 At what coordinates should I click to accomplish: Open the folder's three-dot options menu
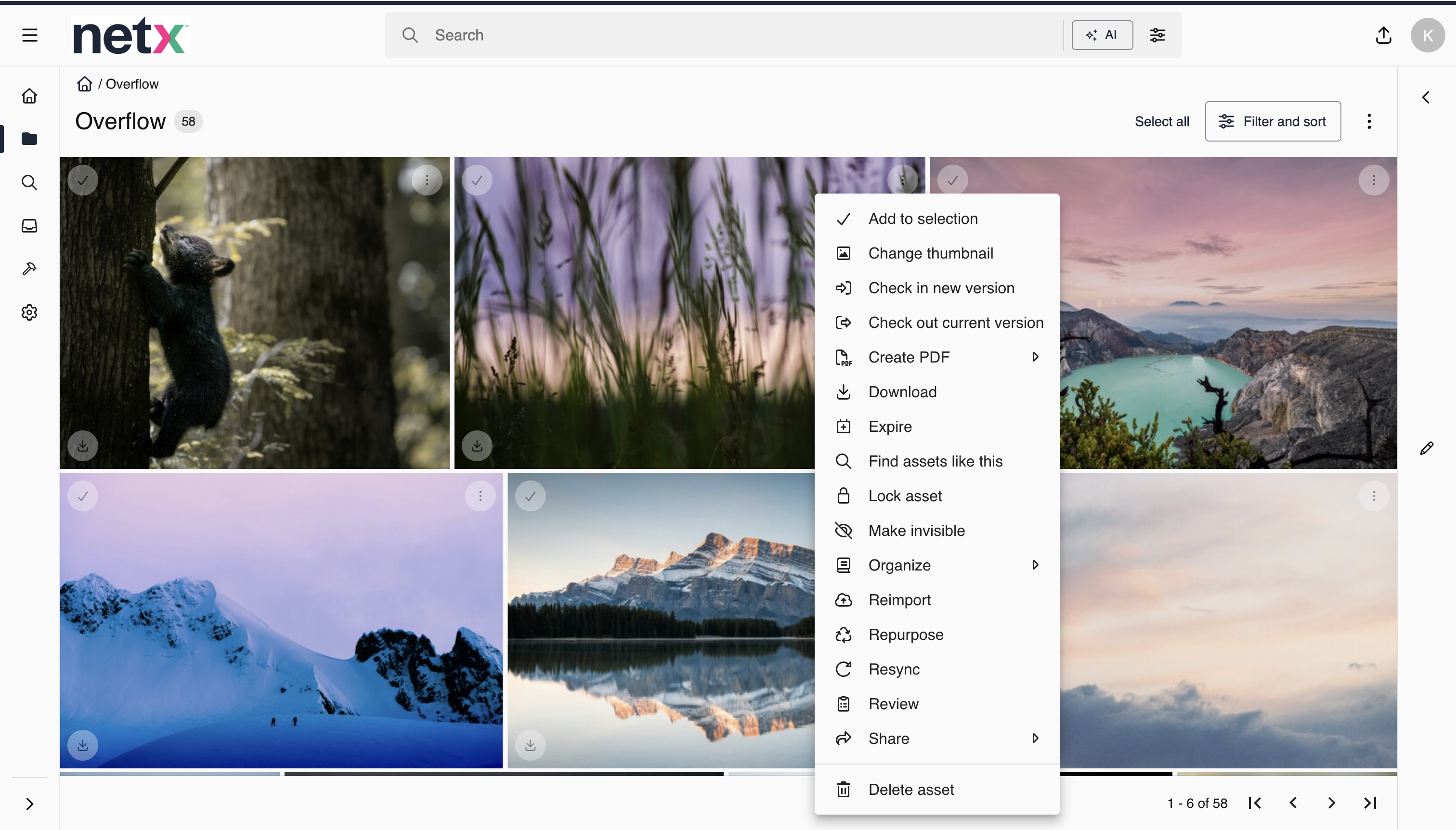(1369, 121)
